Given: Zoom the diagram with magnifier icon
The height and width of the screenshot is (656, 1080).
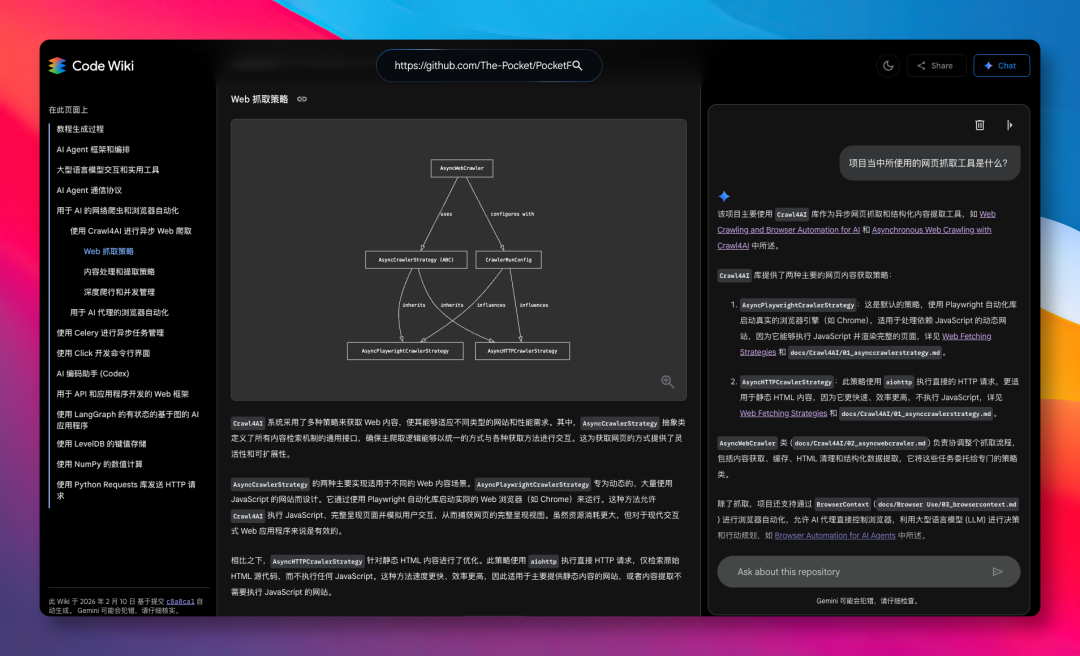Looking at the screenshot, I should click(x=667, y=382).
